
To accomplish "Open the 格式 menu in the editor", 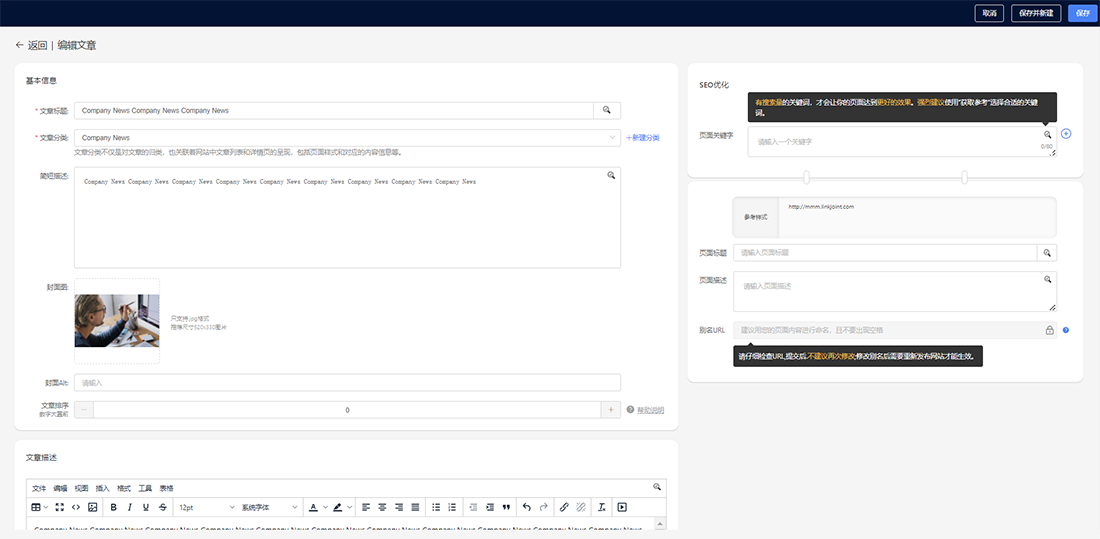I will pyautogui.click(x=123, y=488).
